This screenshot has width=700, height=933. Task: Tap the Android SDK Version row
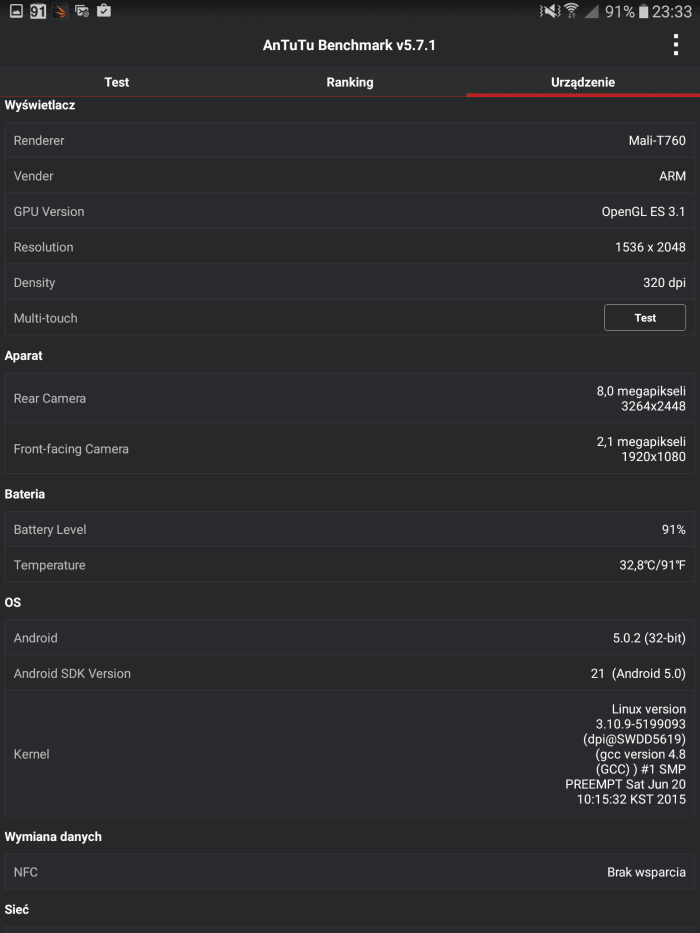pos(350,673)
